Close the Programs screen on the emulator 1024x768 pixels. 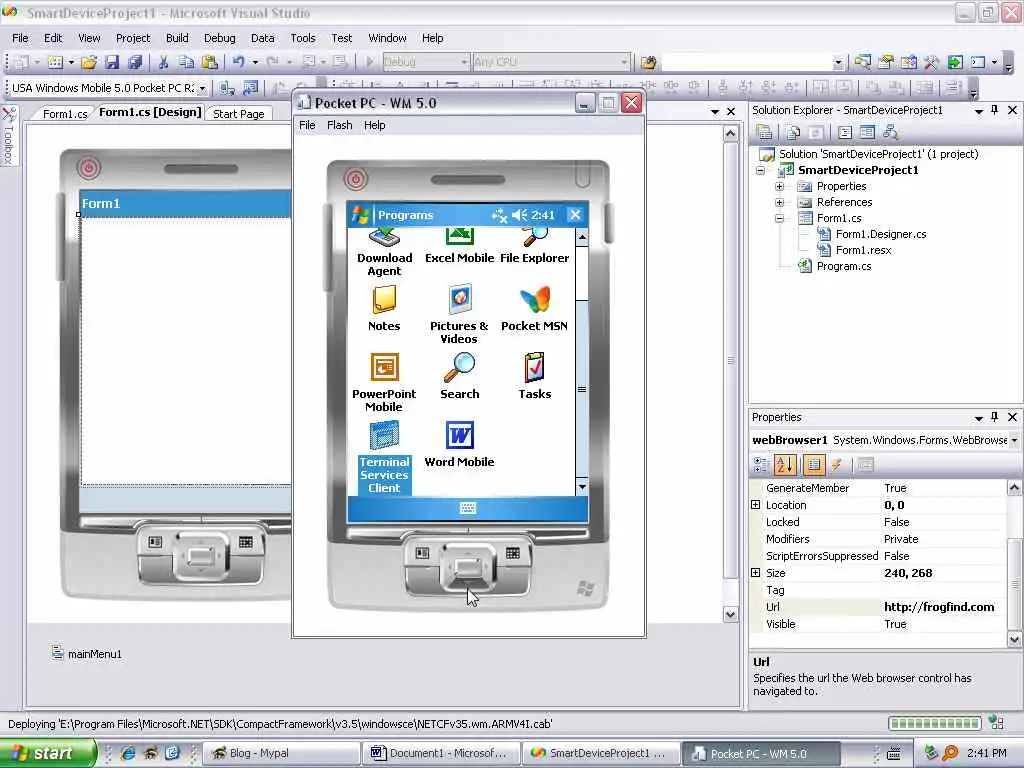point(575,215)
